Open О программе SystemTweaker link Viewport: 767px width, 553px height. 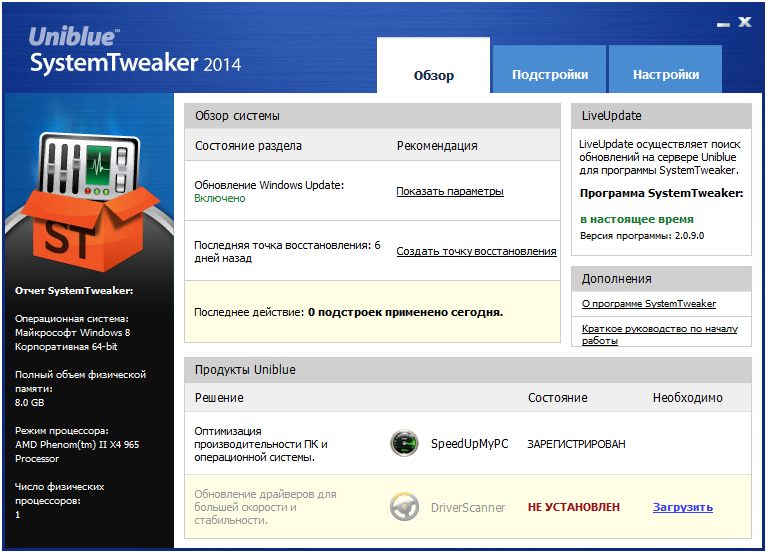pos(649,304)
